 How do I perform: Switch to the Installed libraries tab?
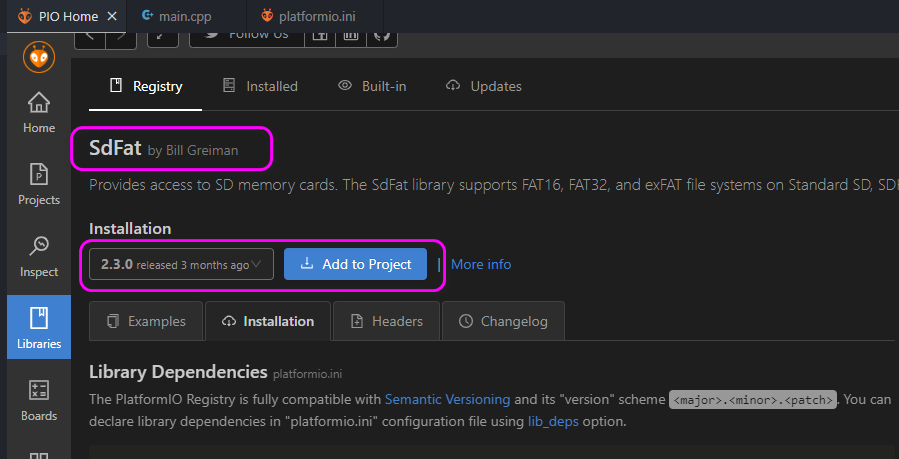260,87
